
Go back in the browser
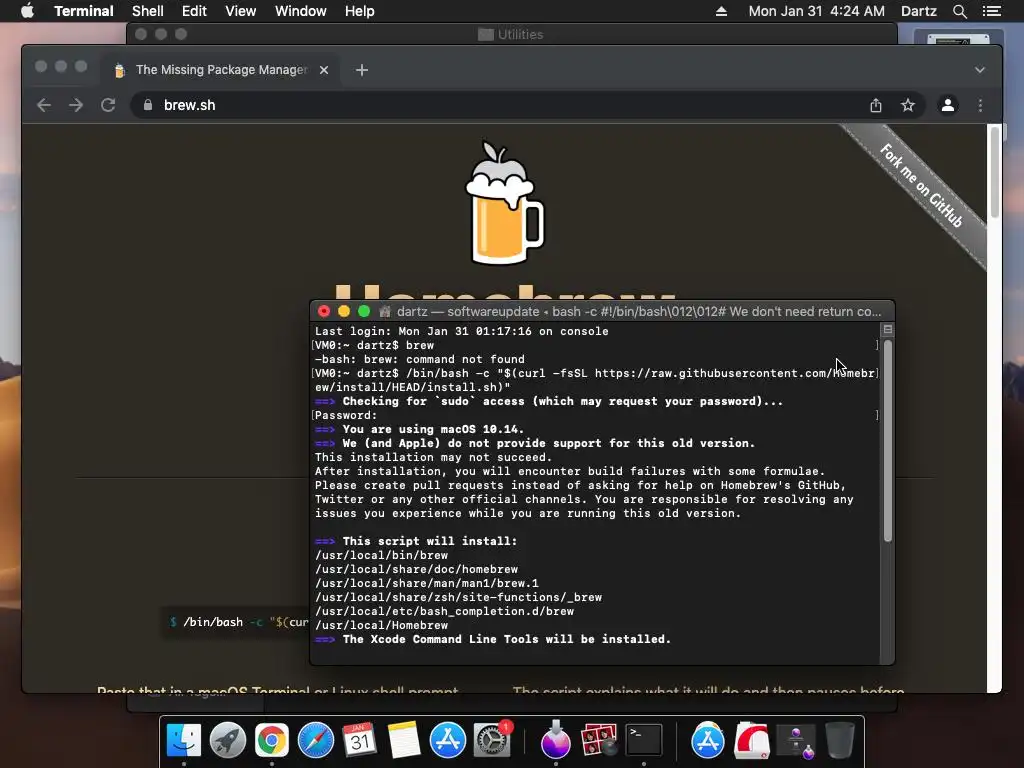coord(44,105)
